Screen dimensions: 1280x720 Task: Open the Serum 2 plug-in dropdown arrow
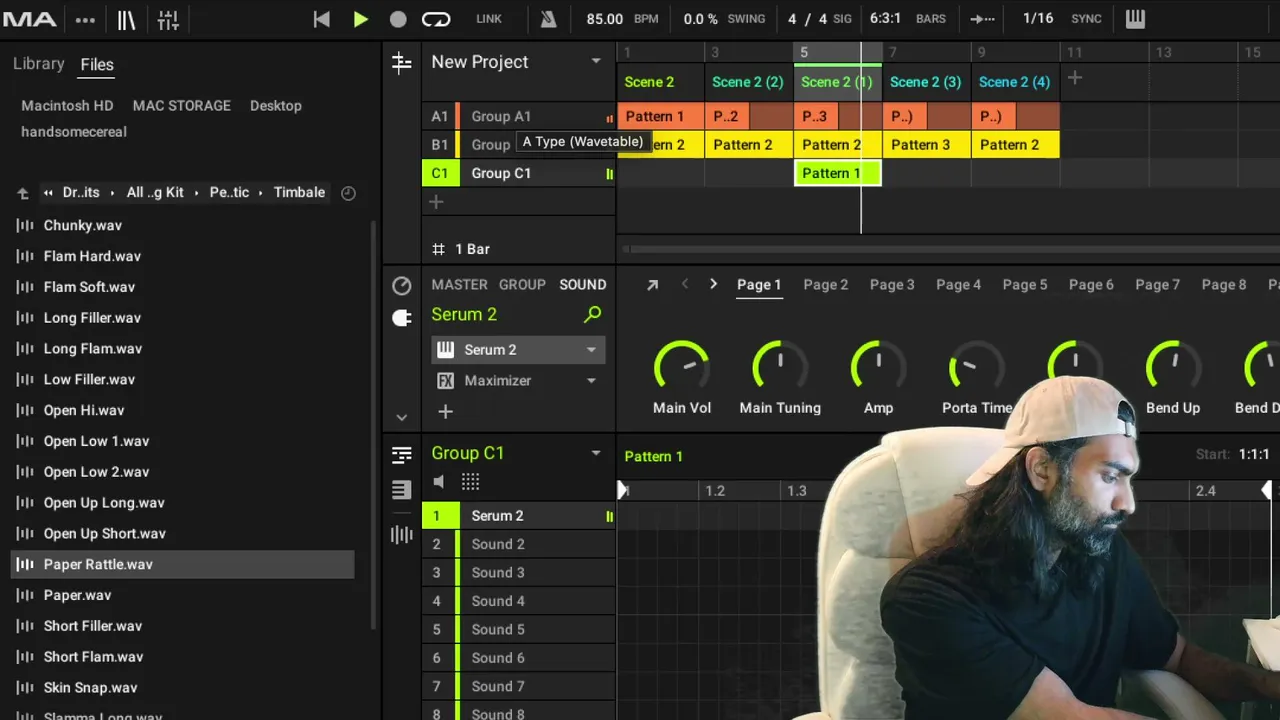click(591, 350)
